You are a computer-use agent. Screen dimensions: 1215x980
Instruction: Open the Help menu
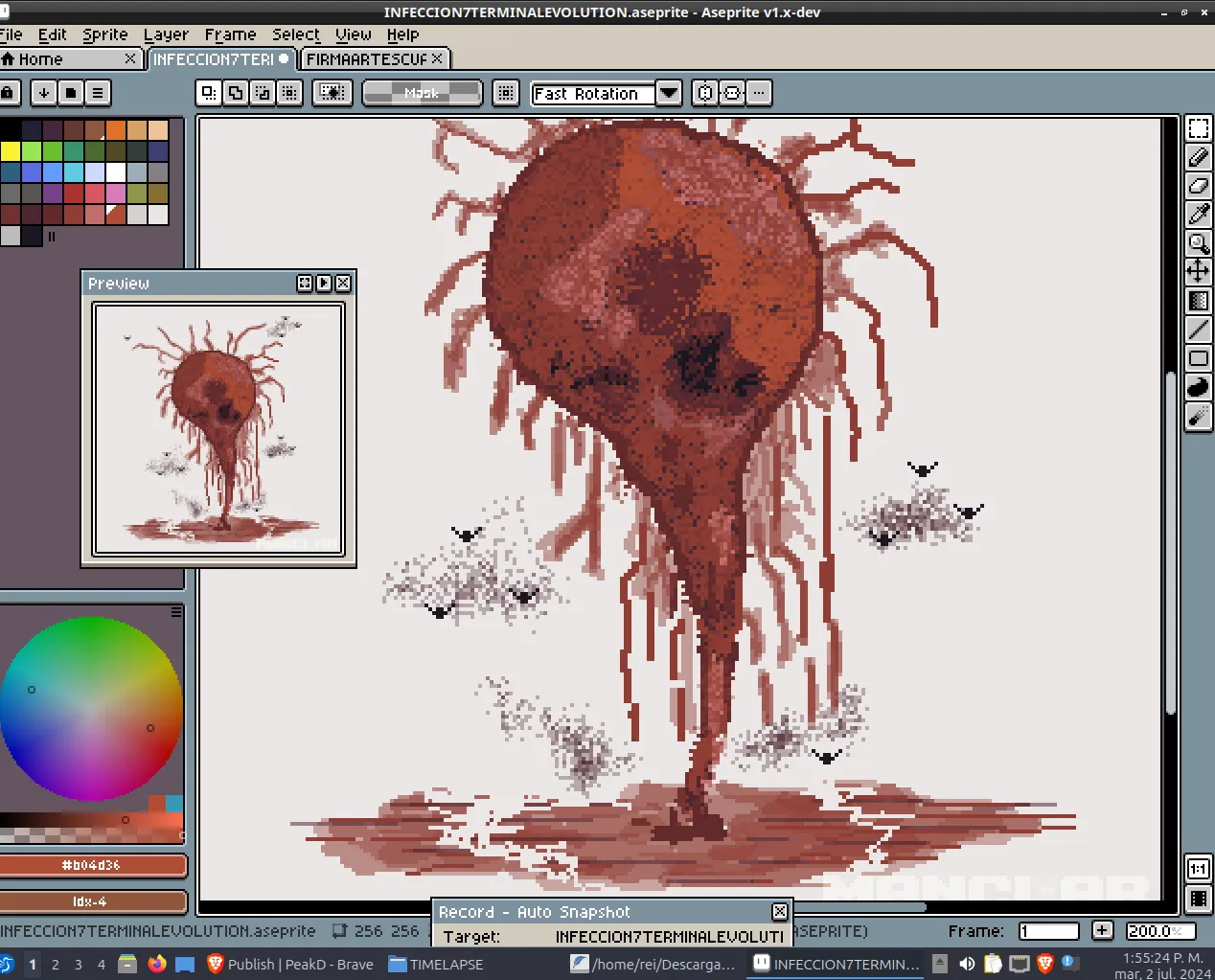[403, 34]
